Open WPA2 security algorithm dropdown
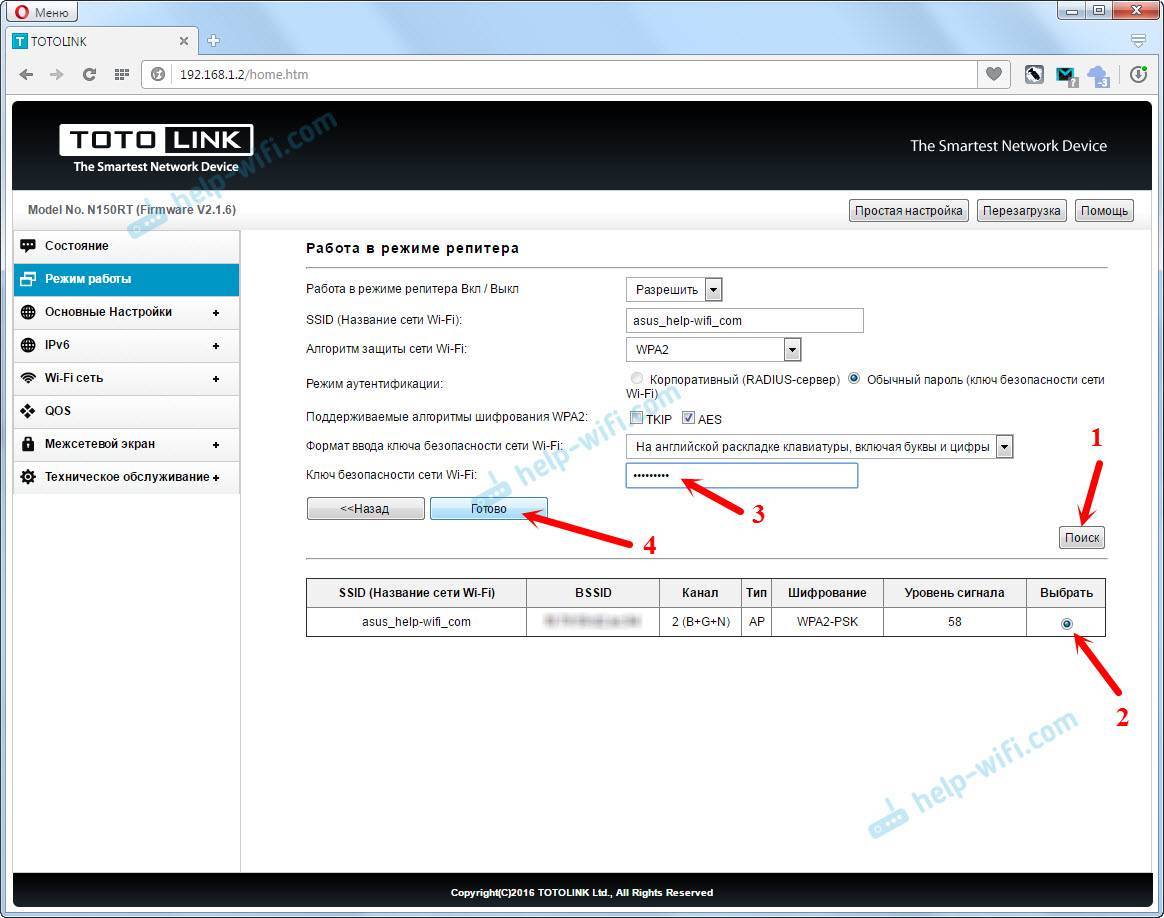Image resolution: width=1164 pixels, height=918 pixels. pos(713,350)
